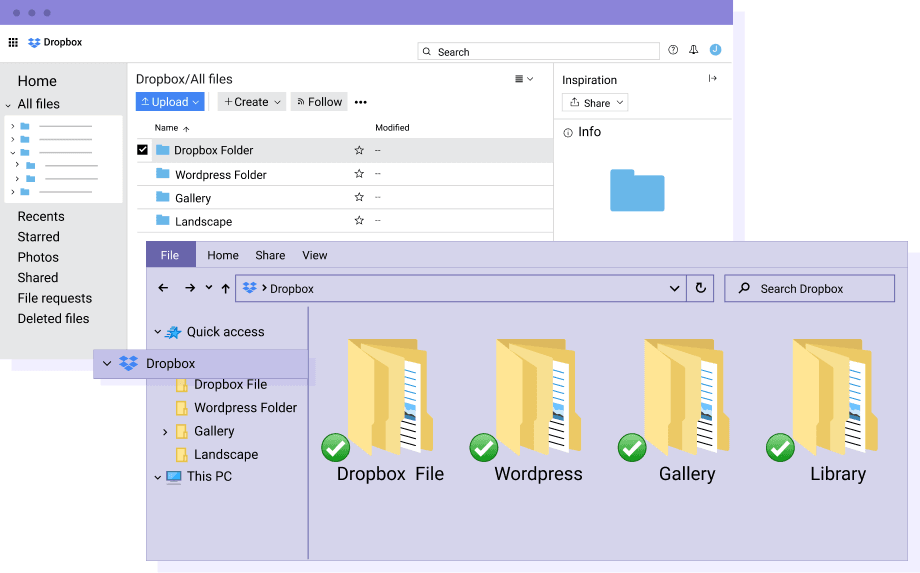Viewport: 920px width, 573px height.
Task: Open the Create dropdown menu
Action: pos(251,102)
